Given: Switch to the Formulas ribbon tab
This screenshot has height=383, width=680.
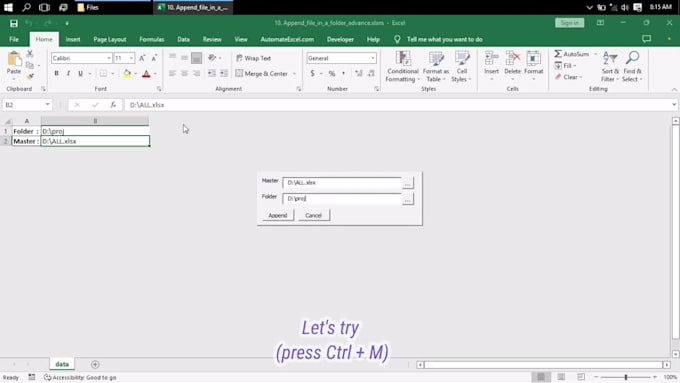Looking at the screenshot, I should 151,39.
